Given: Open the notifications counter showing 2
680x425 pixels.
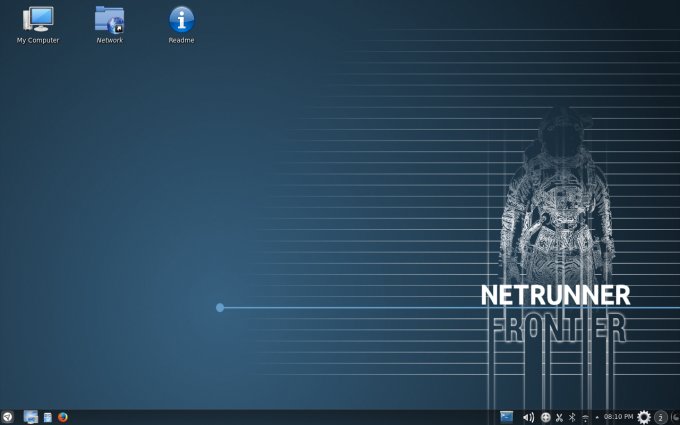Looking at the screenshot, I should coord(660,418).
